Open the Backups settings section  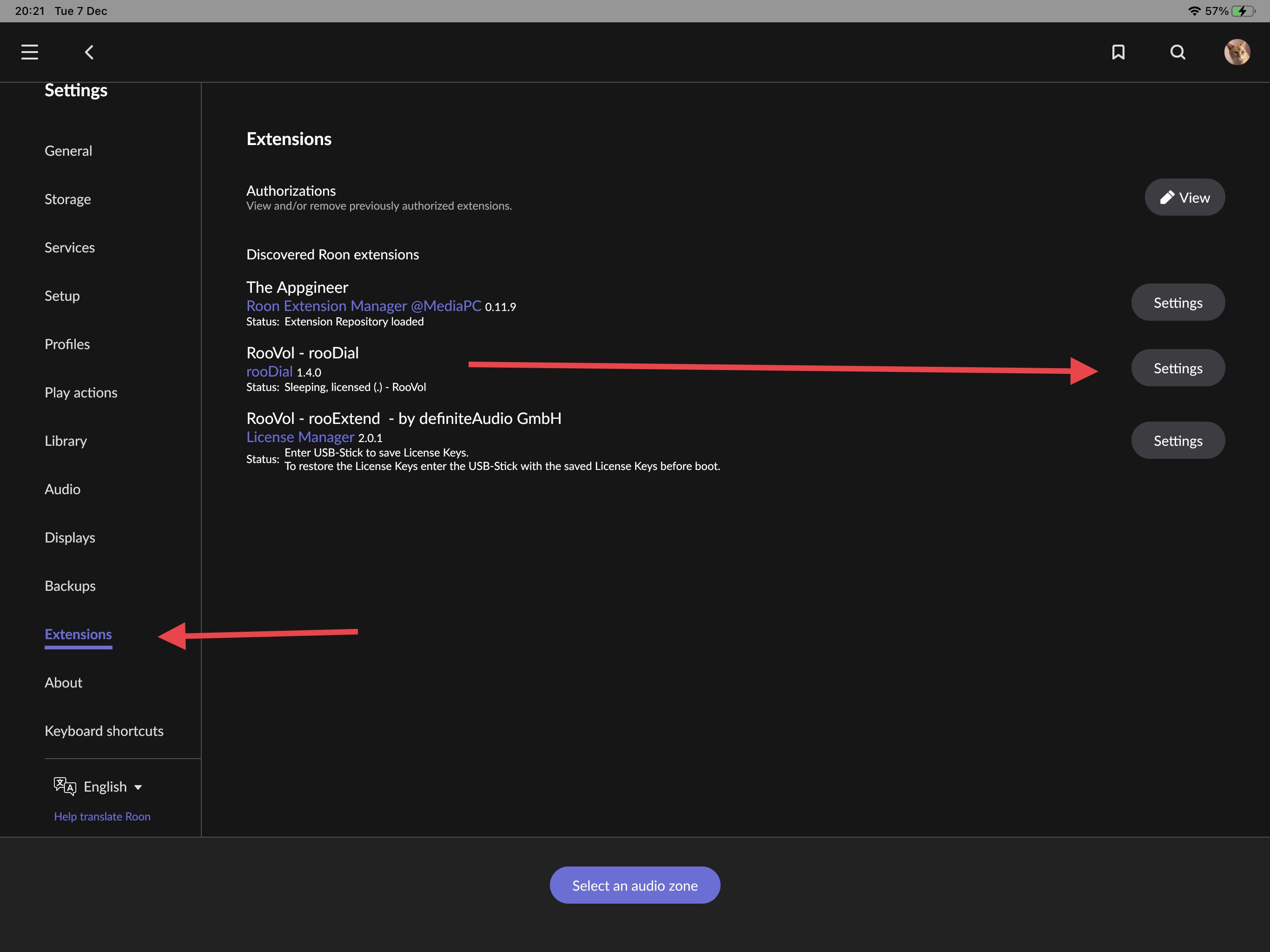(x=70, y=586)
